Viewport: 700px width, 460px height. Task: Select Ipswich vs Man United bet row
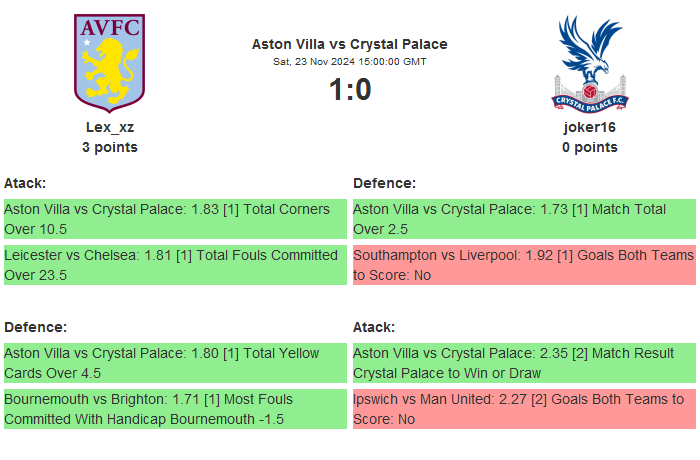tap(523, 409)
